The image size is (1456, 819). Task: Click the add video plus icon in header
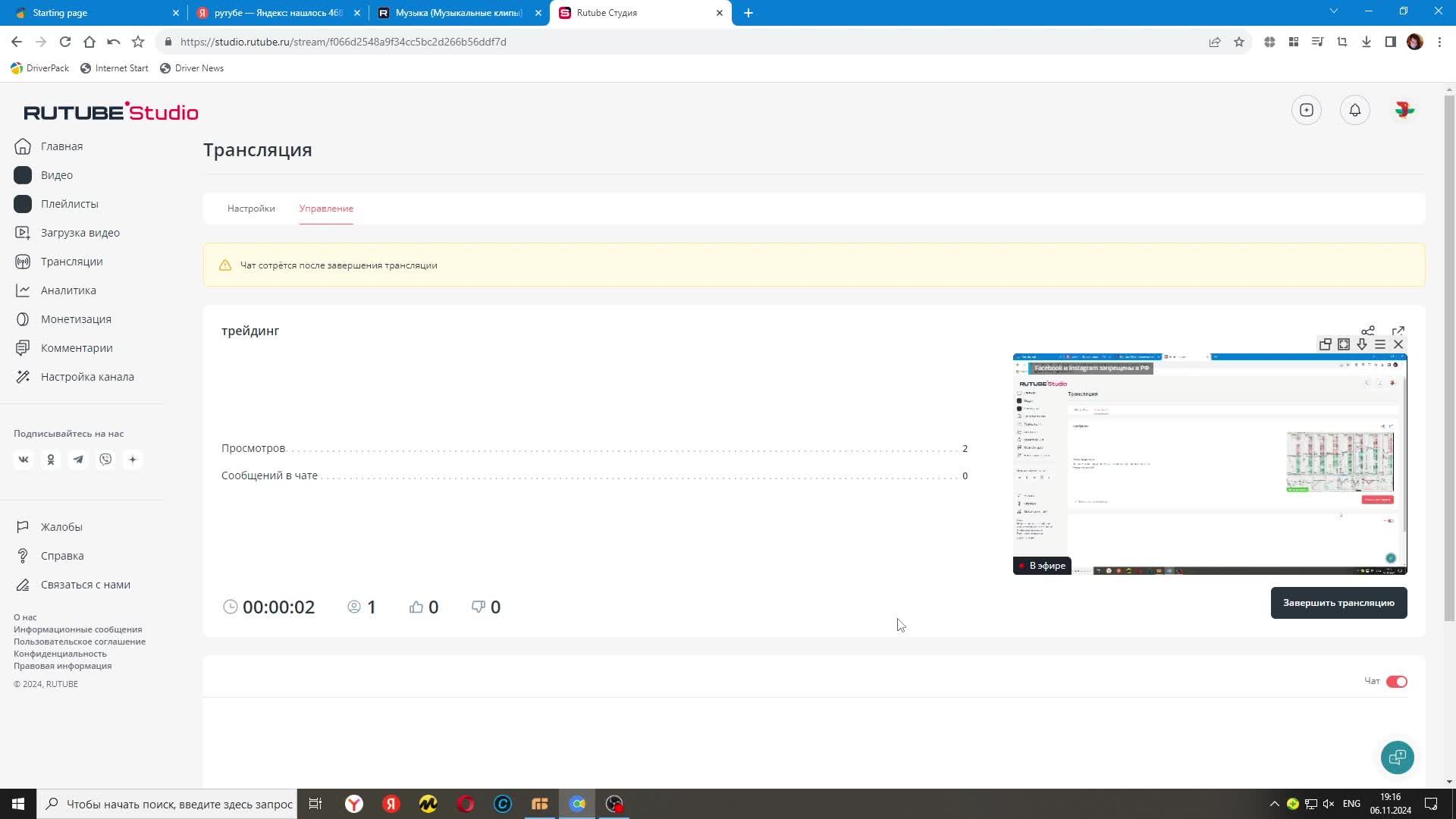pyautogui.click(x=1306, y=110)
